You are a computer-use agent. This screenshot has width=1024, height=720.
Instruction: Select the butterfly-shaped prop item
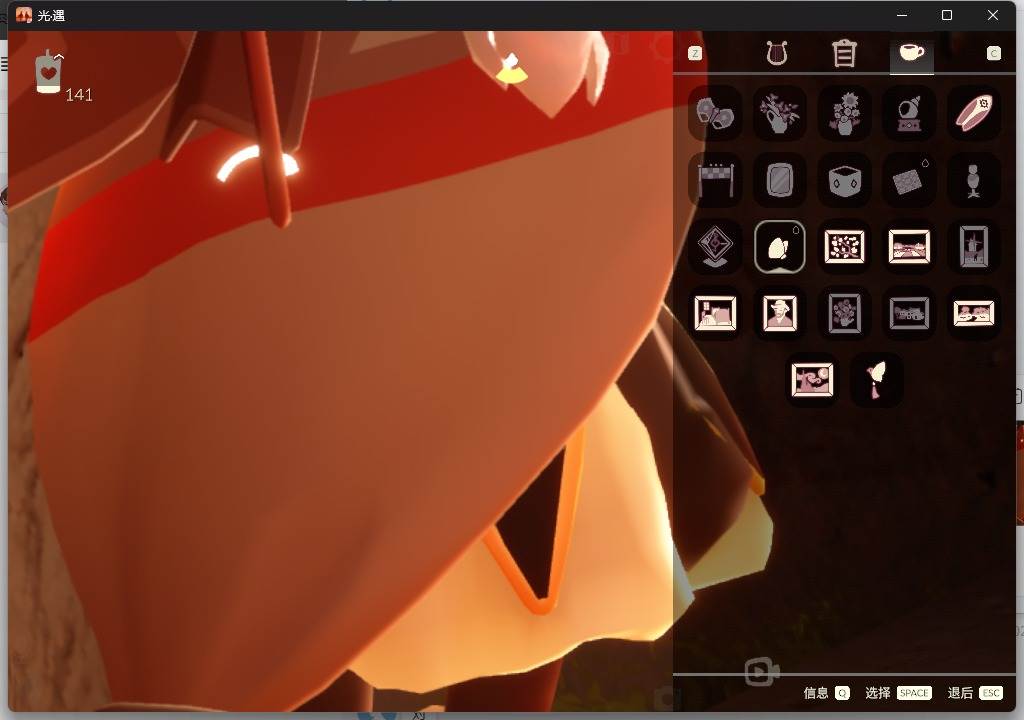[715, 113]
